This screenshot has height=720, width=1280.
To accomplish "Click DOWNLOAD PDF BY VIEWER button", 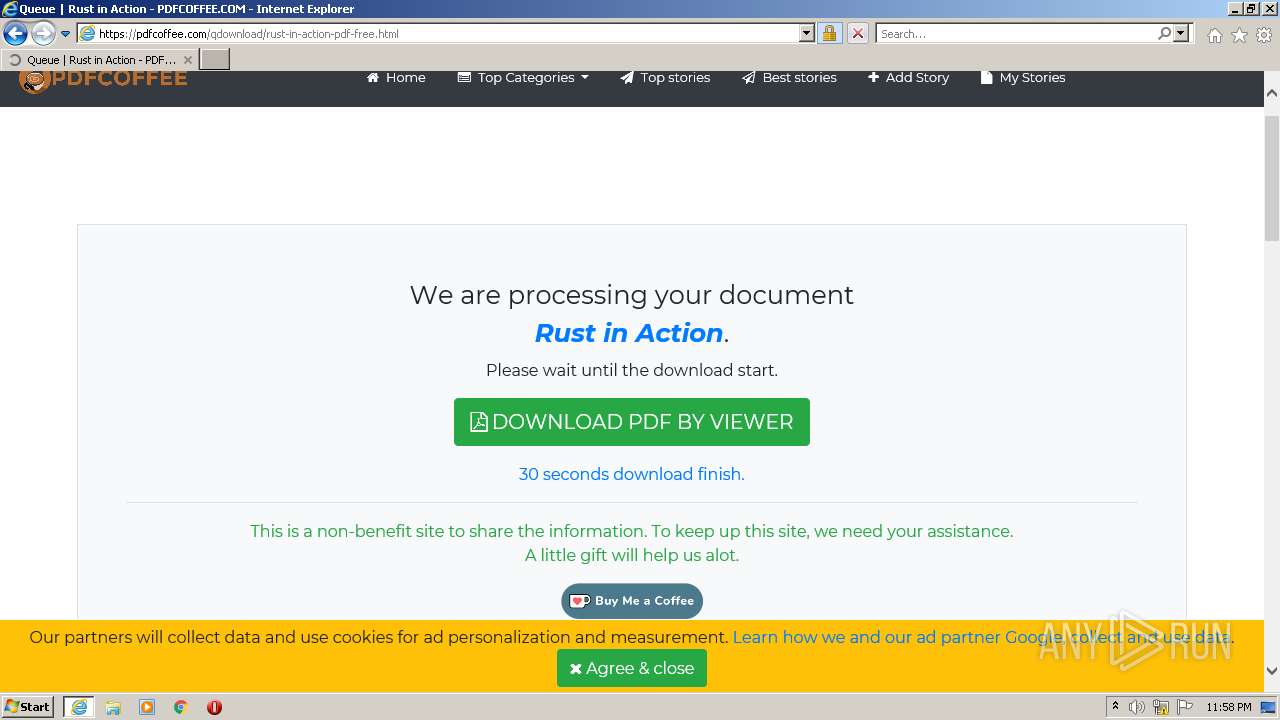I will [632, 422].
